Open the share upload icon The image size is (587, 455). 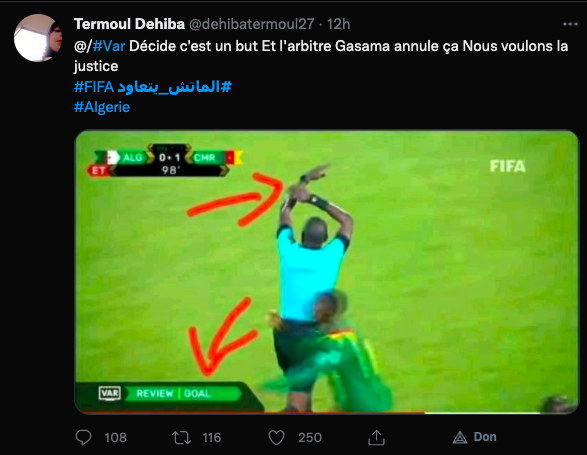[376, 437]
